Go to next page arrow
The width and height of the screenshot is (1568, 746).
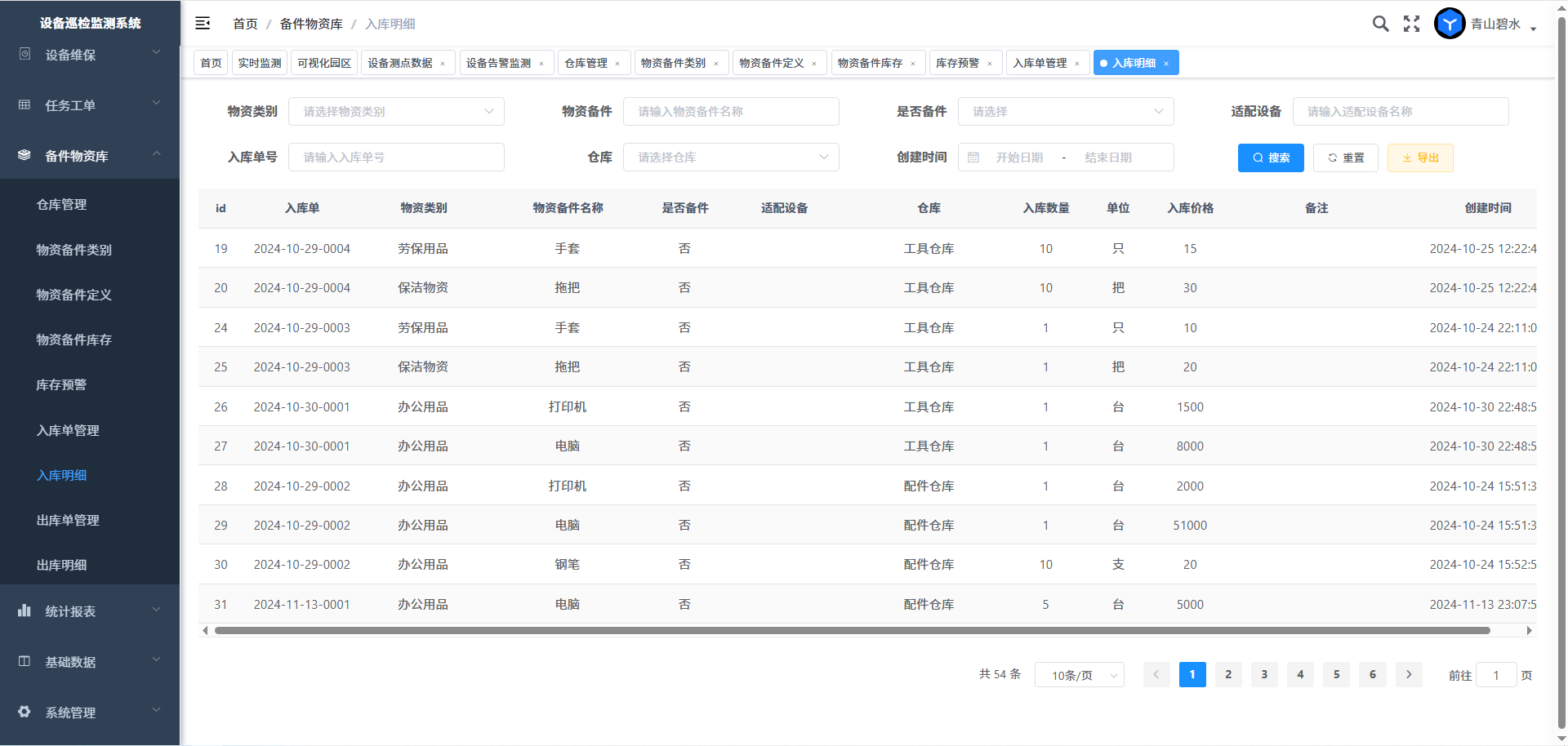pyautogui.click(x=1409, y=674)
